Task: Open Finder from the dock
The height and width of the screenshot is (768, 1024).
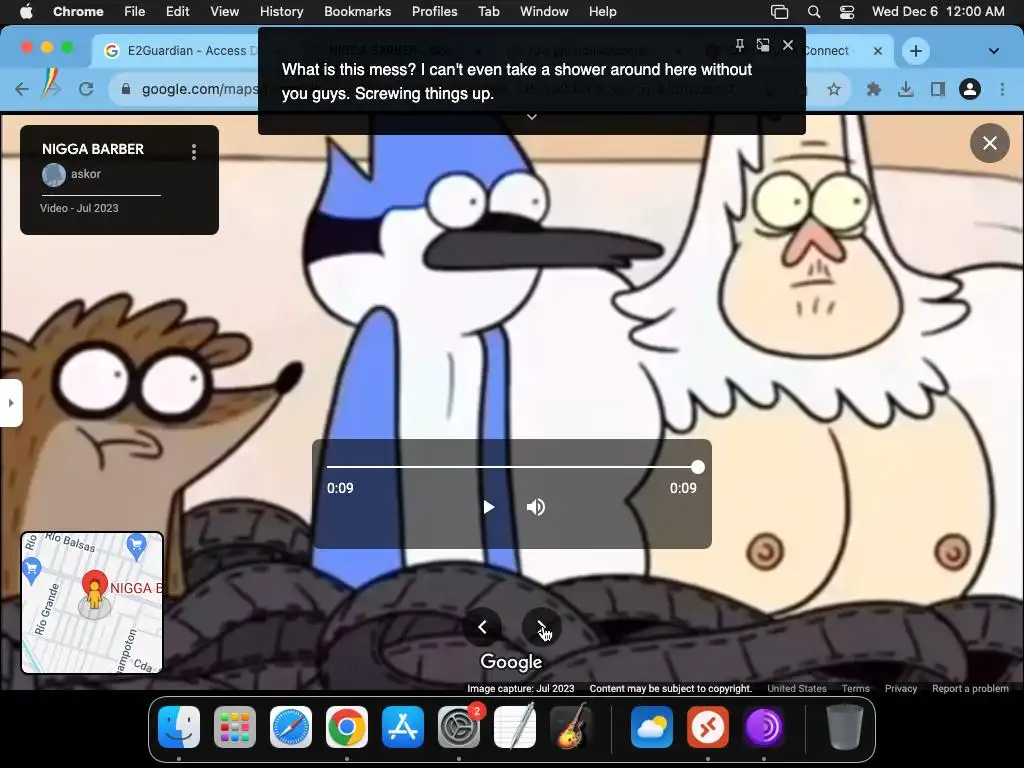Action: pyautogui.click(x=179, y=727)
